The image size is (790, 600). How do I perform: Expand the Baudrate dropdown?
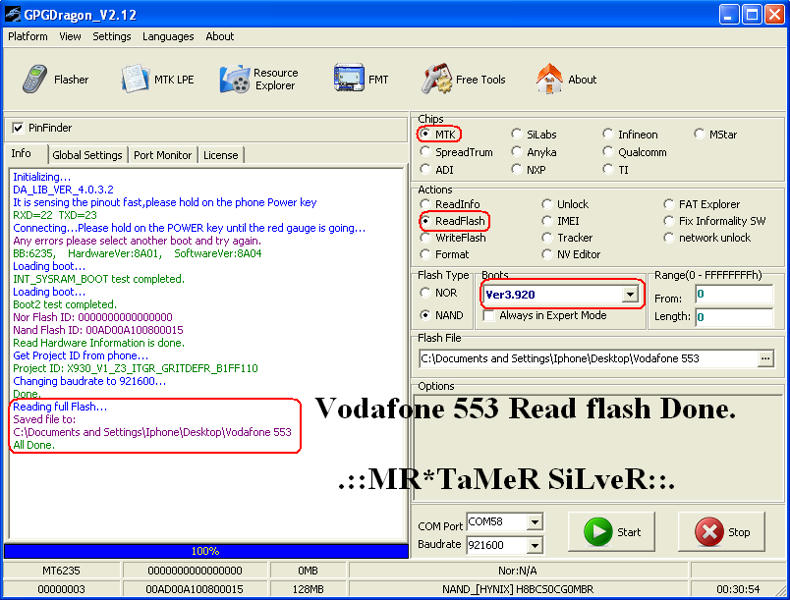coord(535,545)
